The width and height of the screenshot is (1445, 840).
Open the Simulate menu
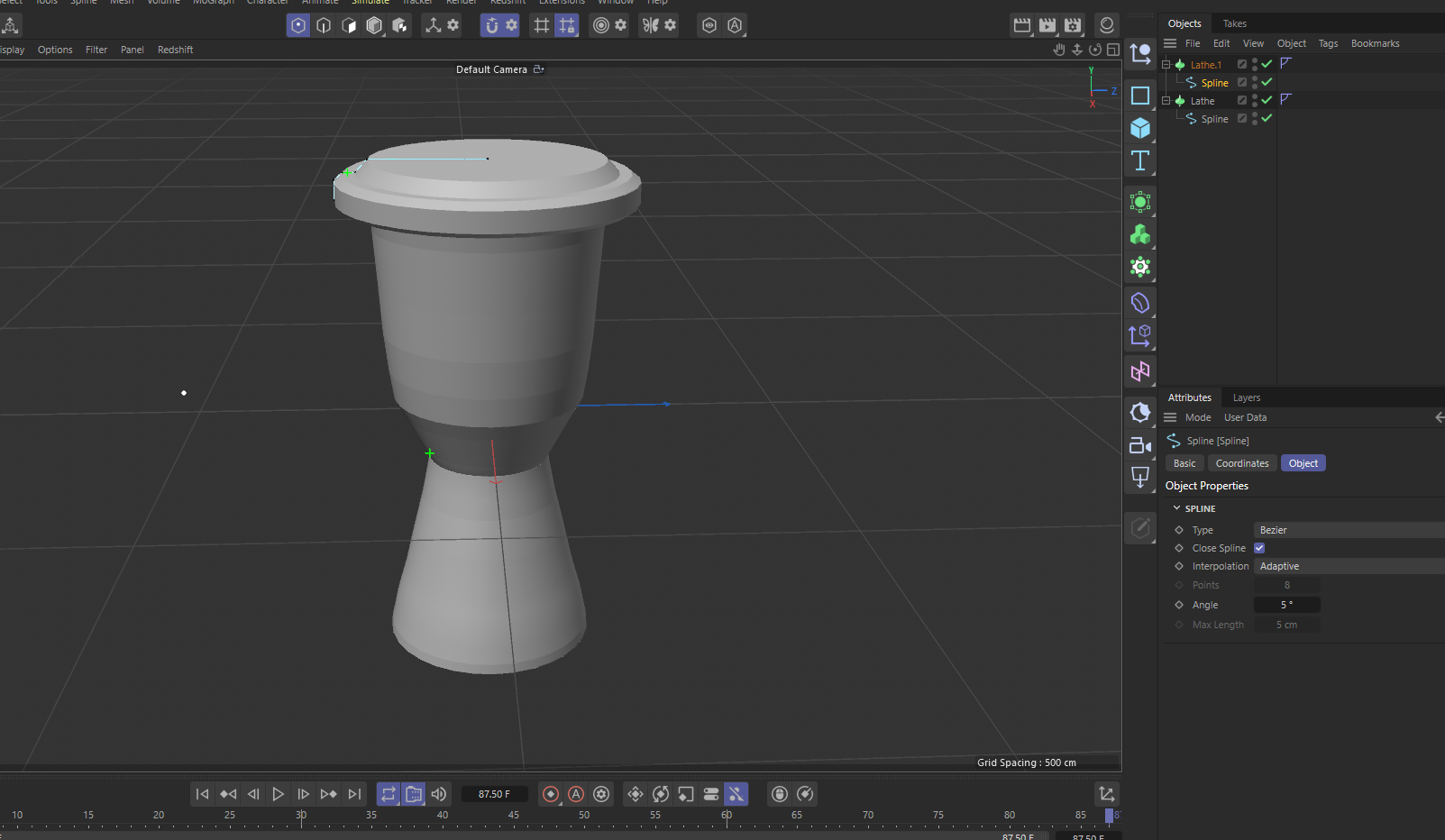pyautogui.click(x=370, y=3)
